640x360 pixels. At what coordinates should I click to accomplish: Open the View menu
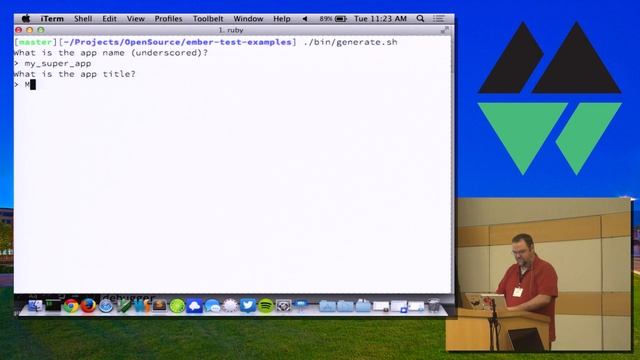136,19
